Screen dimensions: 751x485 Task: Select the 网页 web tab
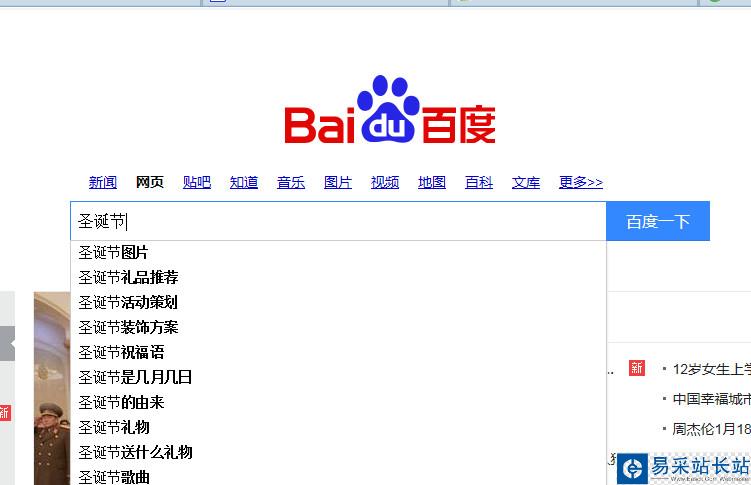coord(149,182)
